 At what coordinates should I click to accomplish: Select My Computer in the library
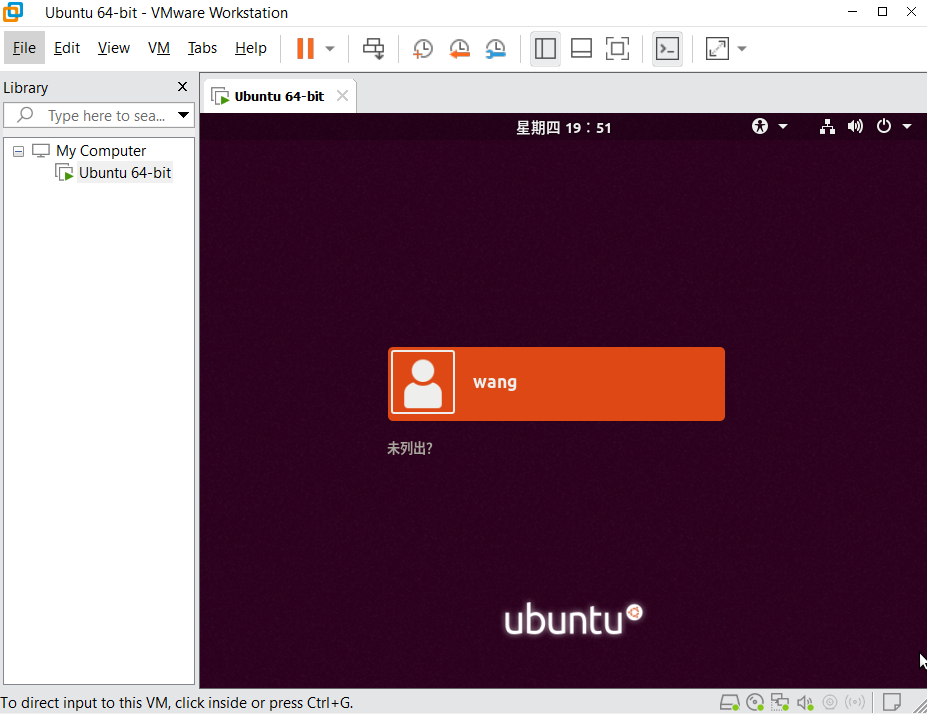[101, 151]
